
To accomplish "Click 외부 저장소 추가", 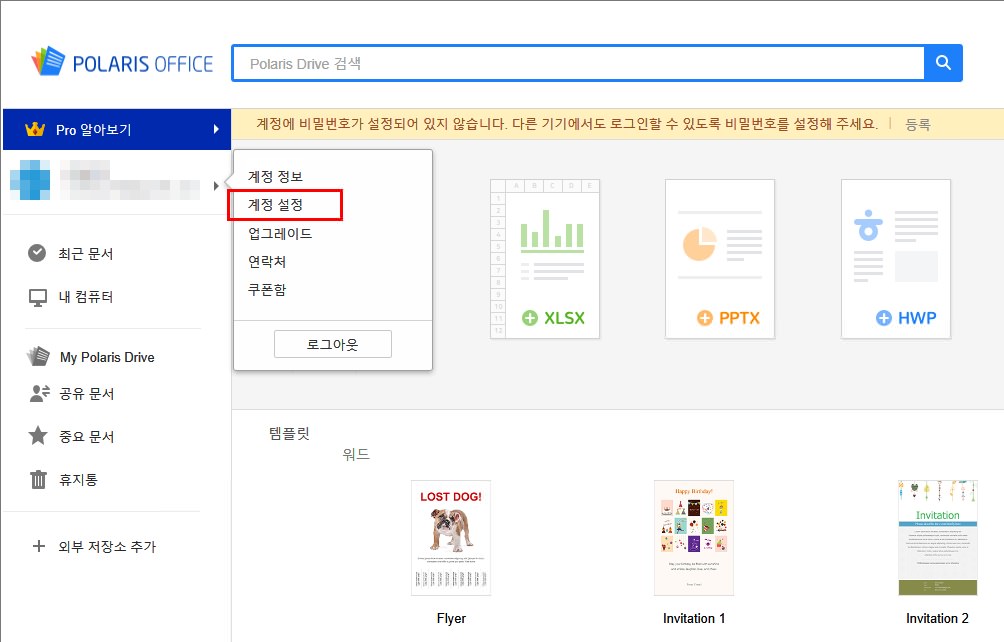I will point(107,547).
